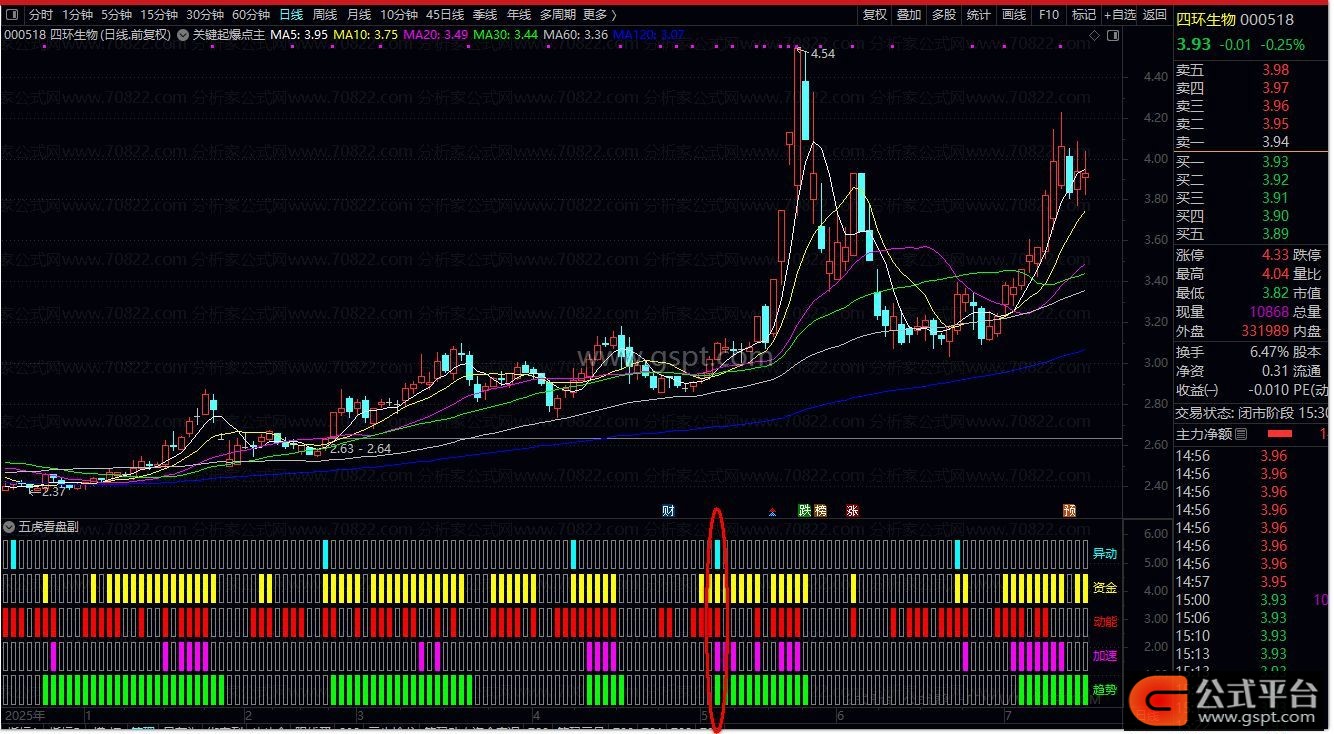The width and height of the screenshot is (1334, 734).
Task: Click the MA5: 3.95 moving average label
Action: click(299, 34)
